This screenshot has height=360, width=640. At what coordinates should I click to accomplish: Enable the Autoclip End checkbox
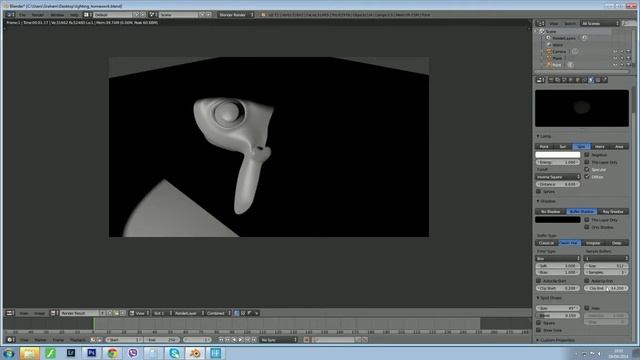click(x=587, y=281)
